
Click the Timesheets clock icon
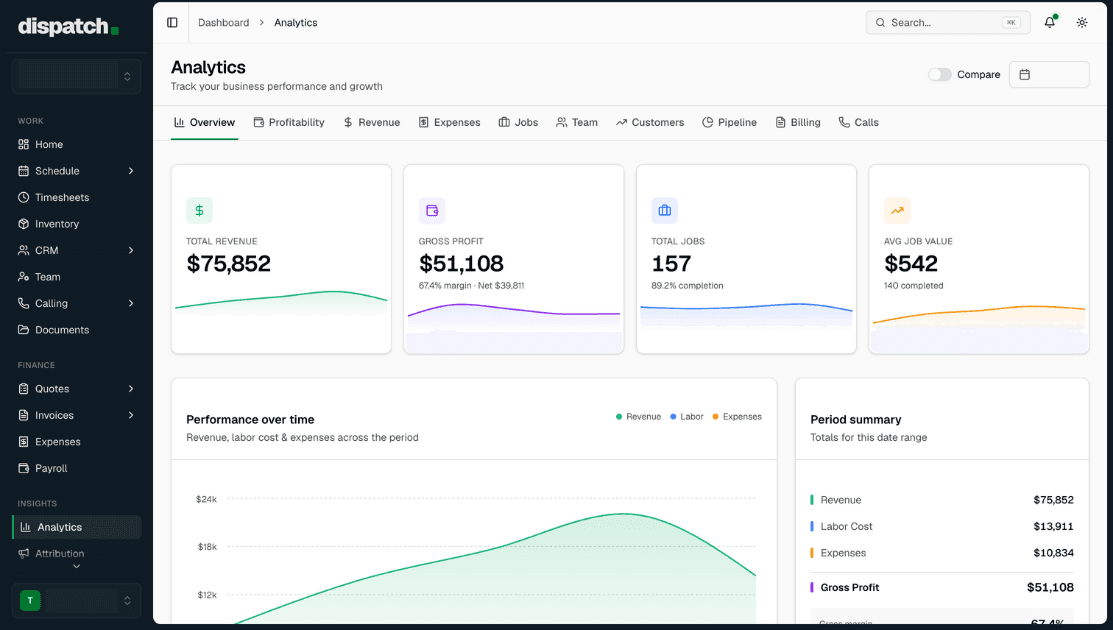click(x=23, y=197)
